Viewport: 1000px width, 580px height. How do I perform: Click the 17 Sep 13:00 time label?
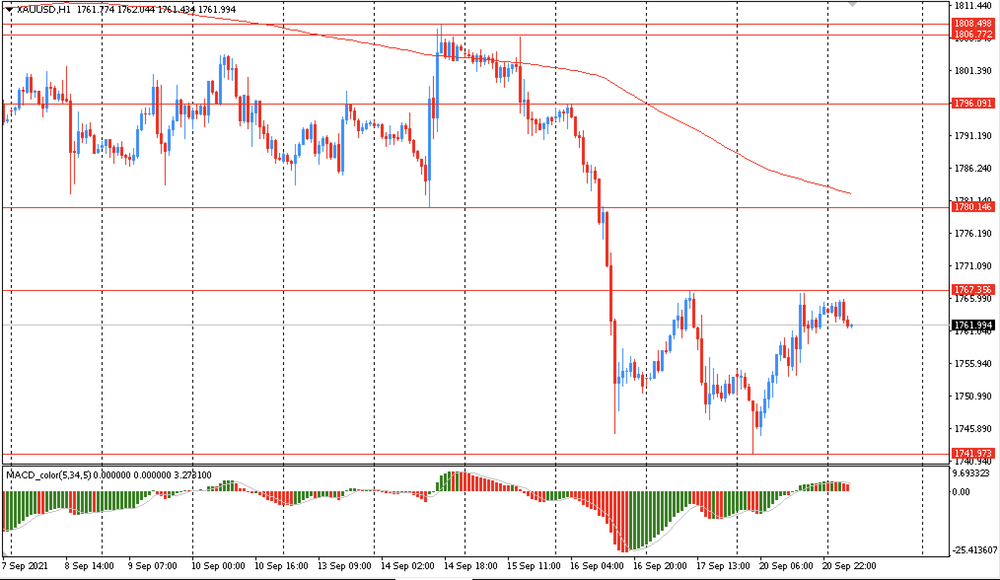click(x=723, y=566)
